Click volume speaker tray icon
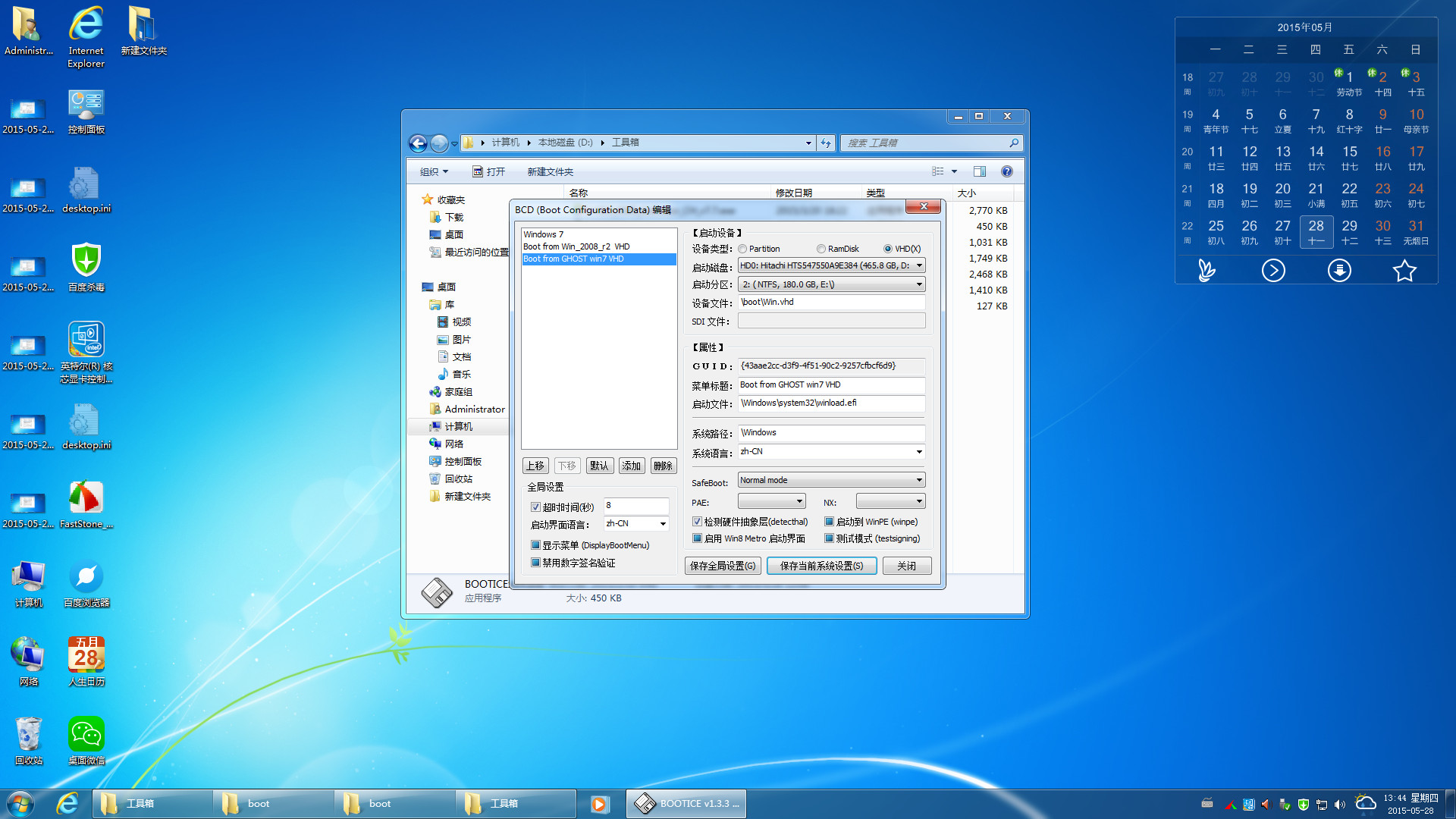This screenshot has height=819, width=1456. pyautogui.click(x=1340, y=805)
